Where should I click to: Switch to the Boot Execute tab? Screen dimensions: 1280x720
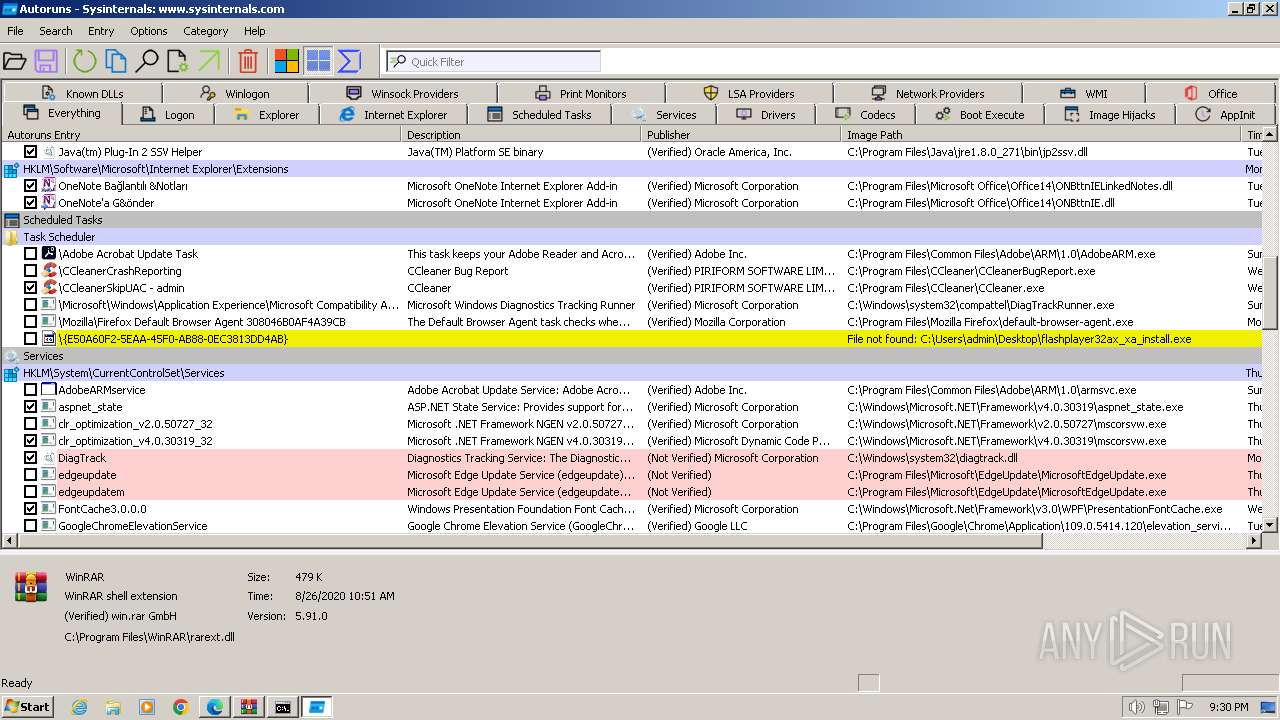pyautogui.click(x=979, y=114)
